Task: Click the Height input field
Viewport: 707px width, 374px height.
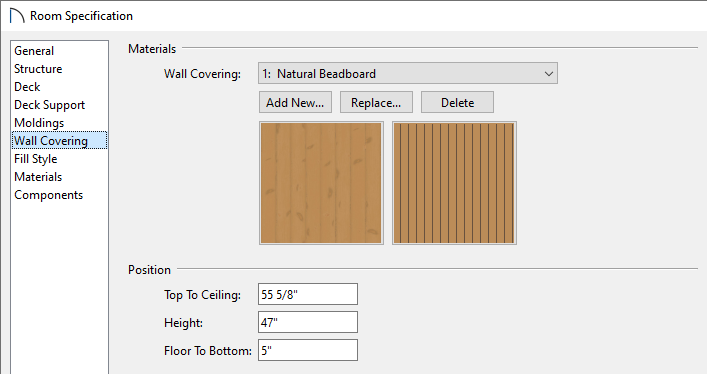Action: point(308,322)
